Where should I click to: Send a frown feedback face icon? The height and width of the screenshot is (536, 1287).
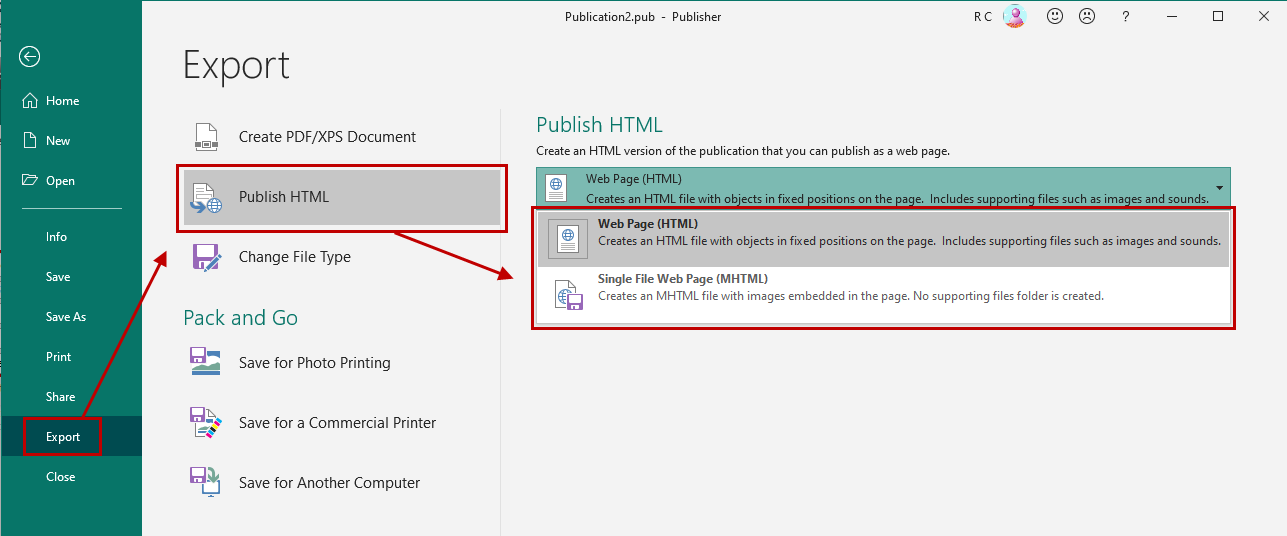click(x=1085, y=17)
